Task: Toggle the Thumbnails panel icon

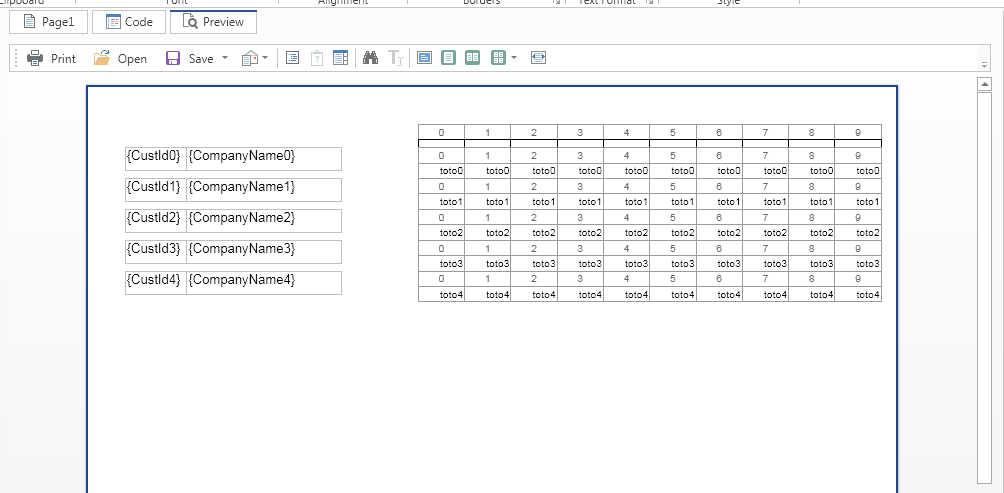Action: [340, 58]
